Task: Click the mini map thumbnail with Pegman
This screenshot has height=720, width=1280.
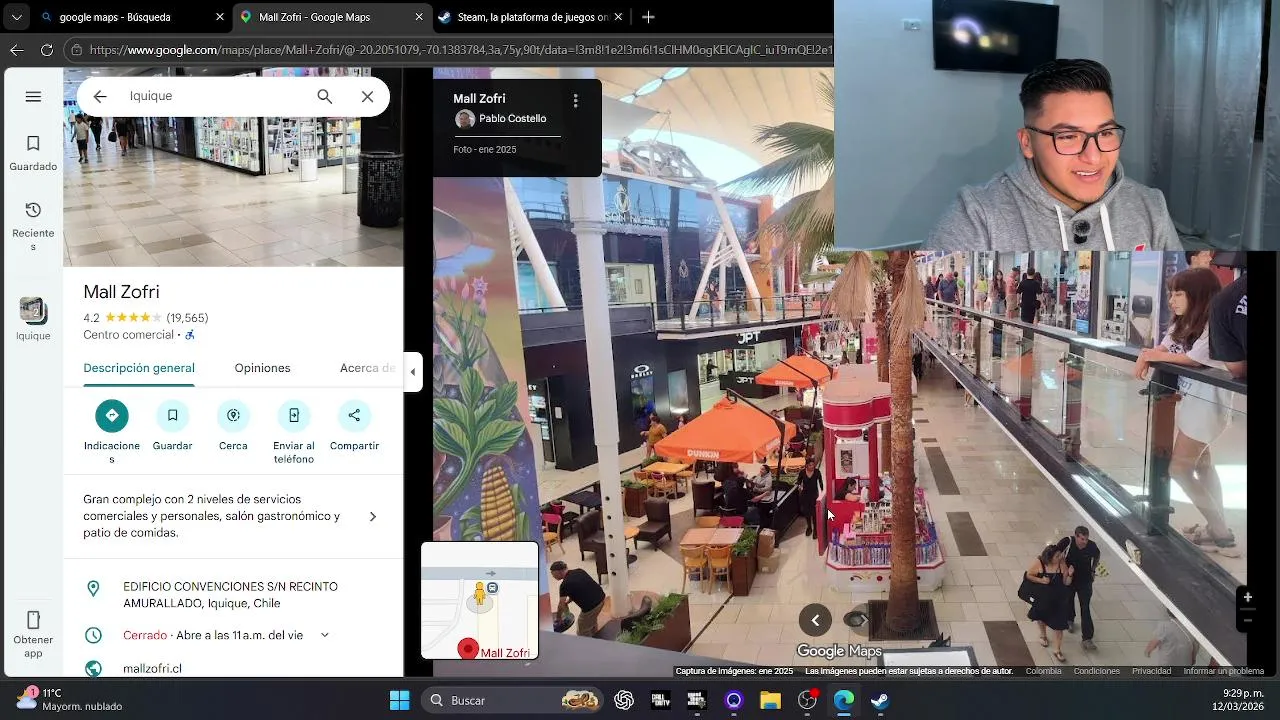Action: [480, 600]
